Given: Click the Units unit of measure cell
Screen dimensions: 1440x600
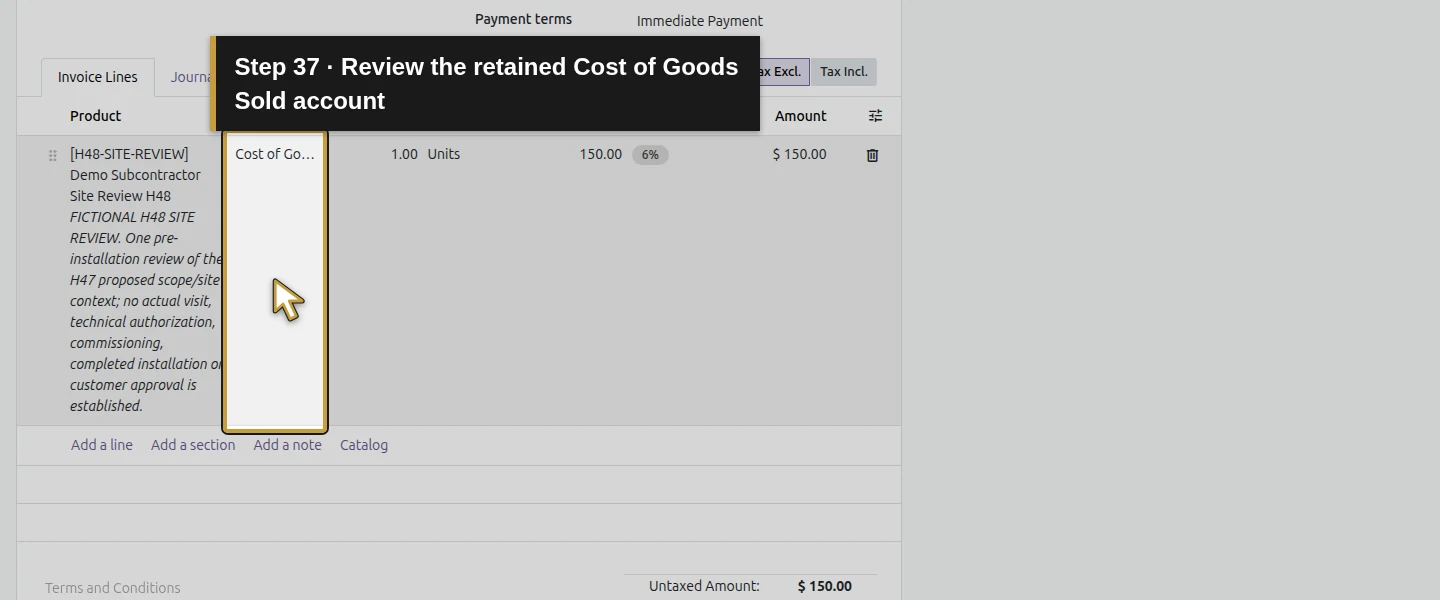Looking at the screenshot, I should coord(444,154).
